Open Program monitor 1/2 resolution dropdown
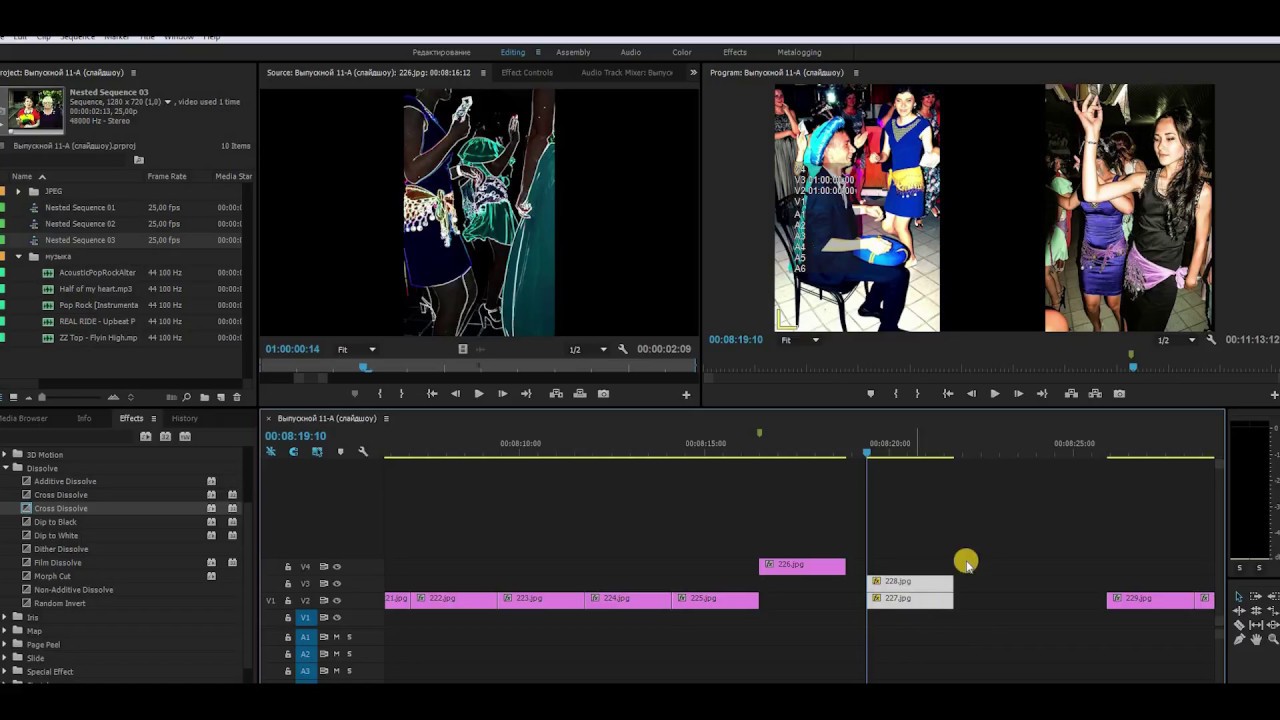The width and height of the screenshot is (1280, 720). coord(1176,340)
